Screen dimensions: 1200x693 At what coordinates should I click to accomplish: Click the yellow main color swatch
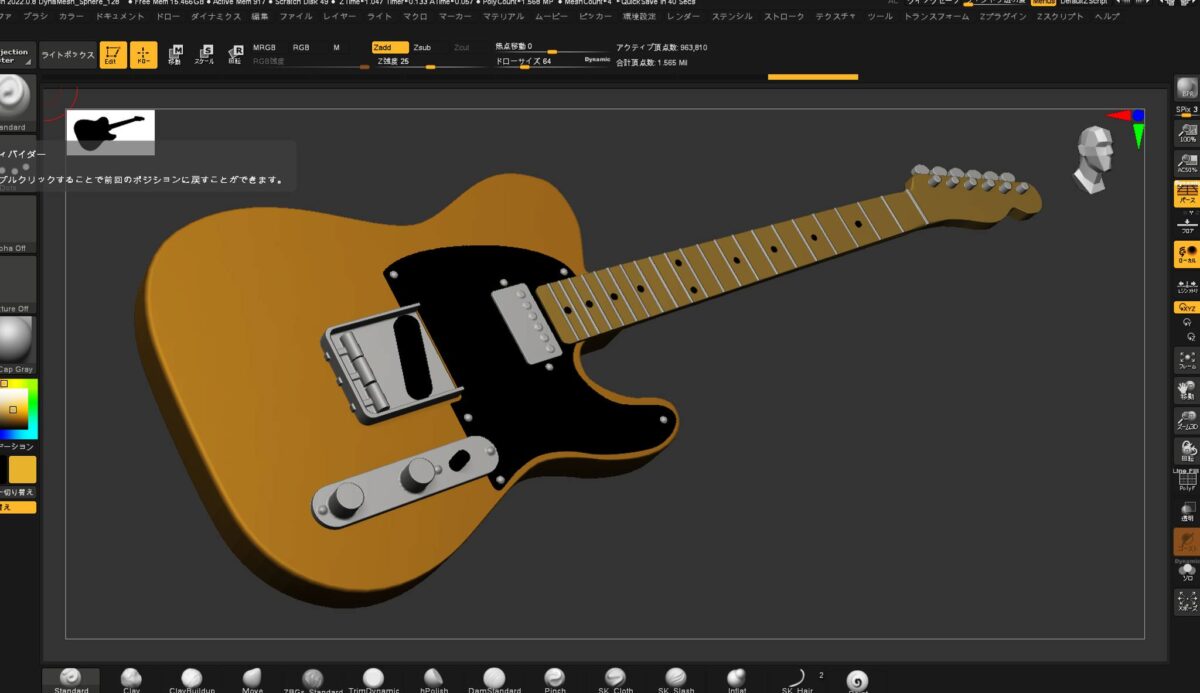22,470
